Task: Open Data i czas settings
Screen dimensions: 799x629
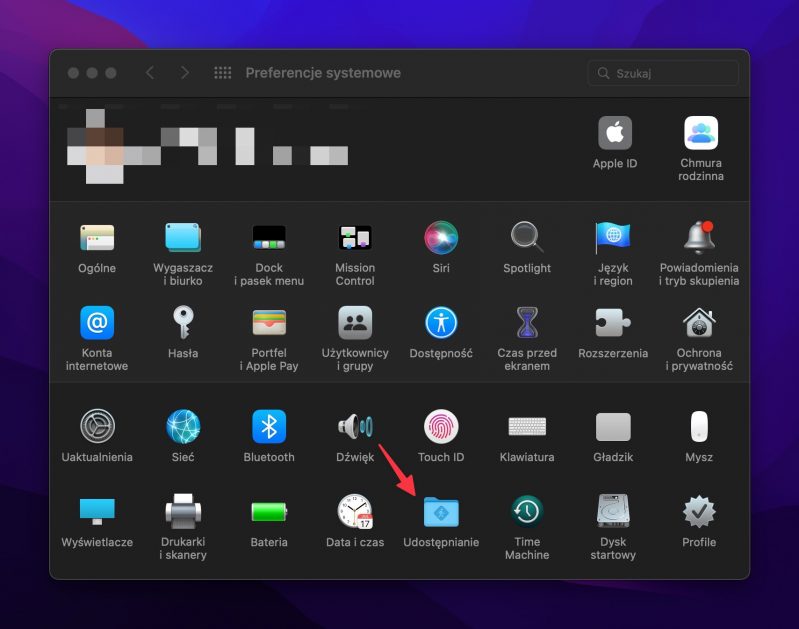Action: pos(355,511)
